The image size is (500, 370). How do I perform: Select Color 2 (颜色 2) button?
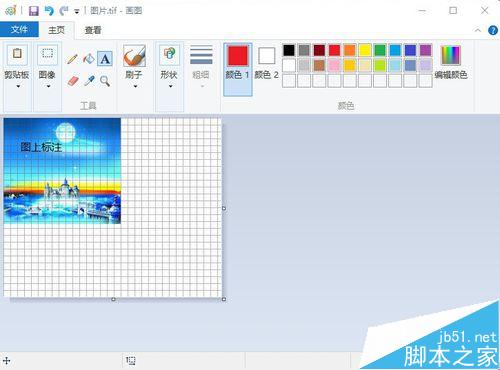(266, 63)
